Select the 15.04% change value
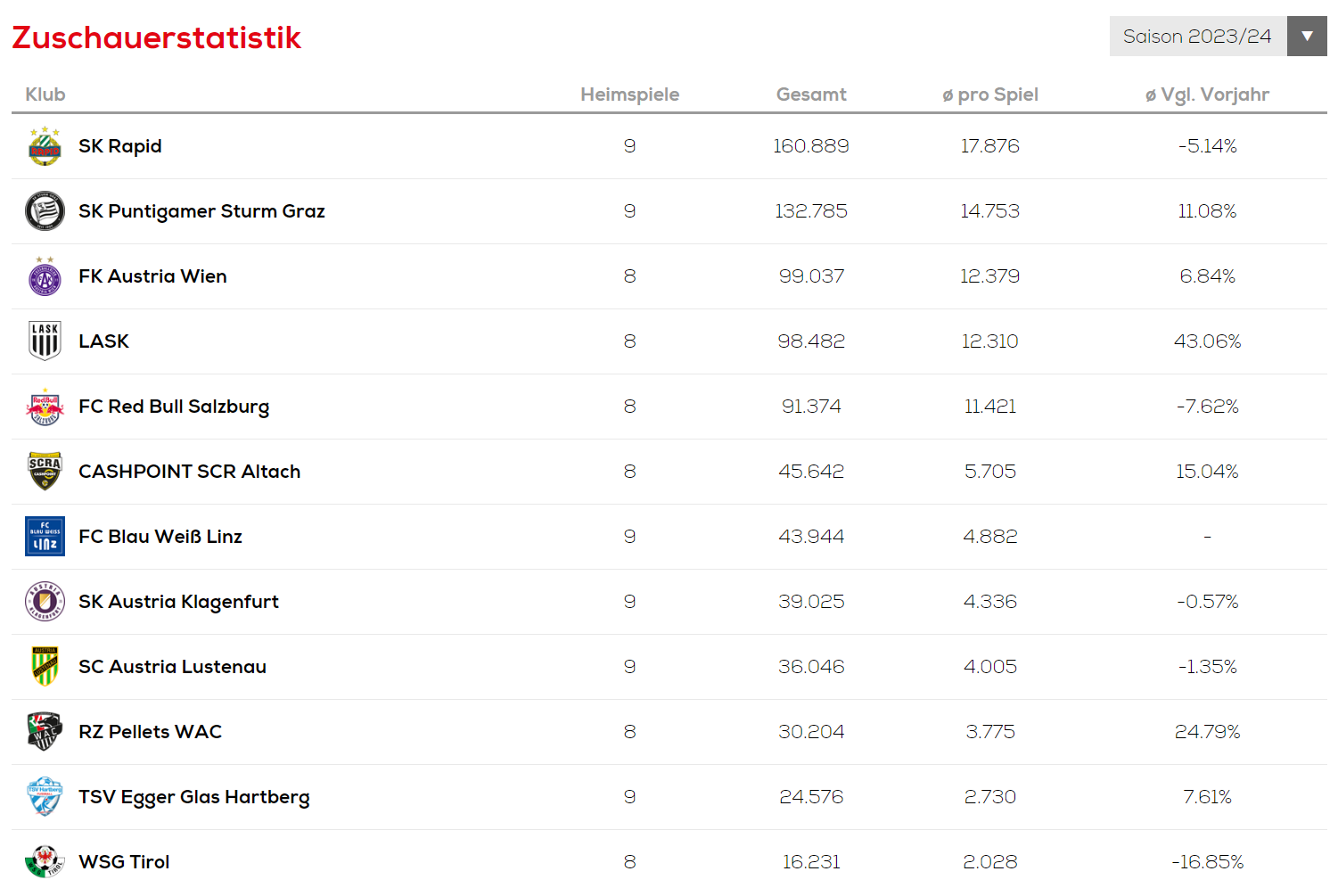This screenshot has width=1338, height=896. click(1207, 472)
